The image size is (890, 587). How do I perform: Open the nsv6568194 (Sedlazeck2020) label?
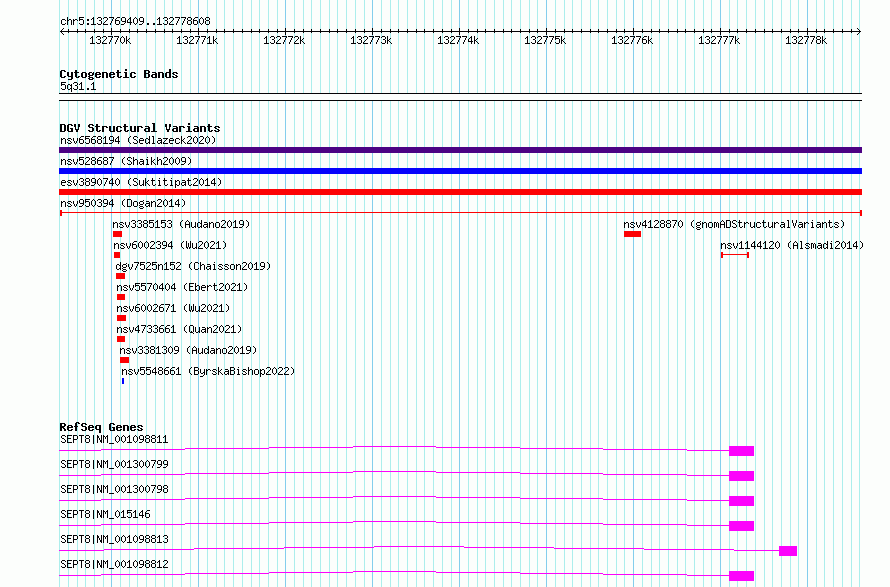[x=138, y=140]
